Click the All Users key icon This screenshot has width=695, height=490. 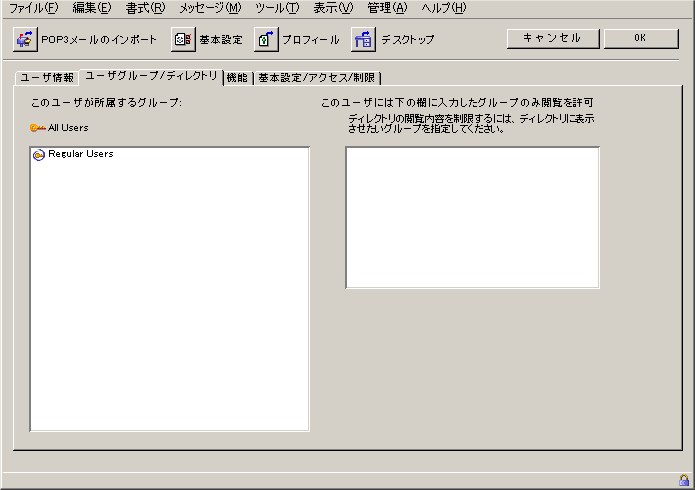[38, 128]
